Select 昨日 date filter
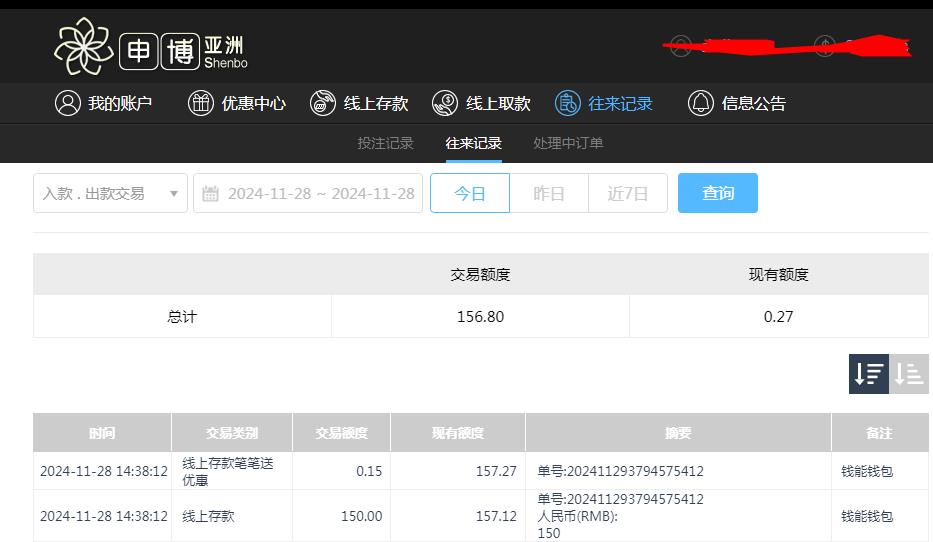This screenshot has width=933, height=542. pos(549,193)
